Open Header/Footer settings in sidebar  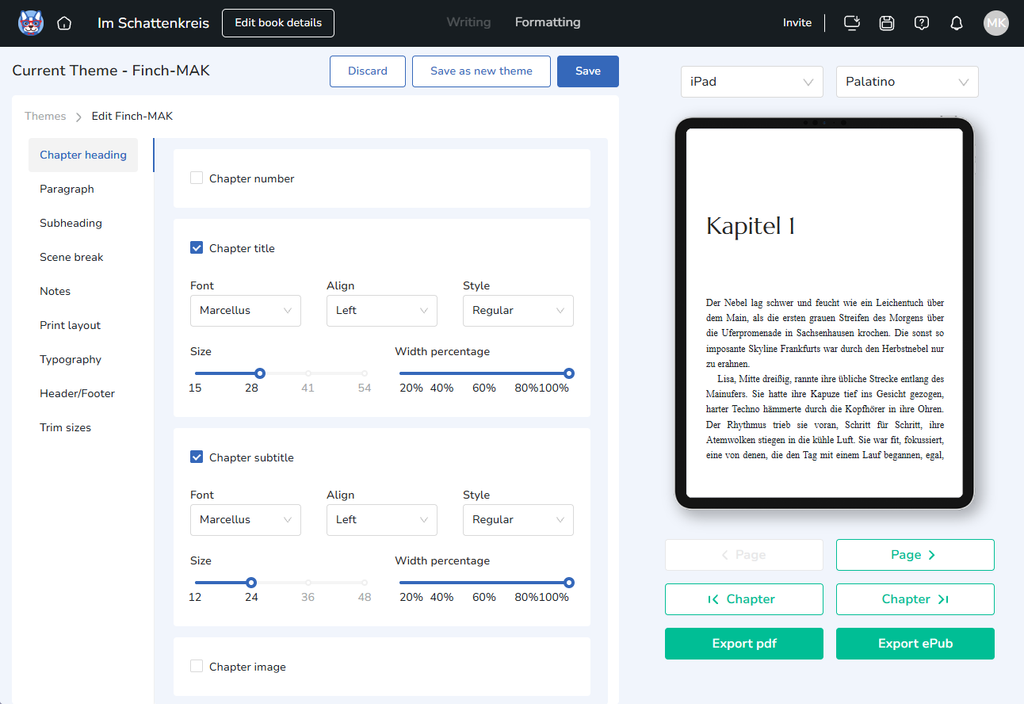(x=77, y=393)
